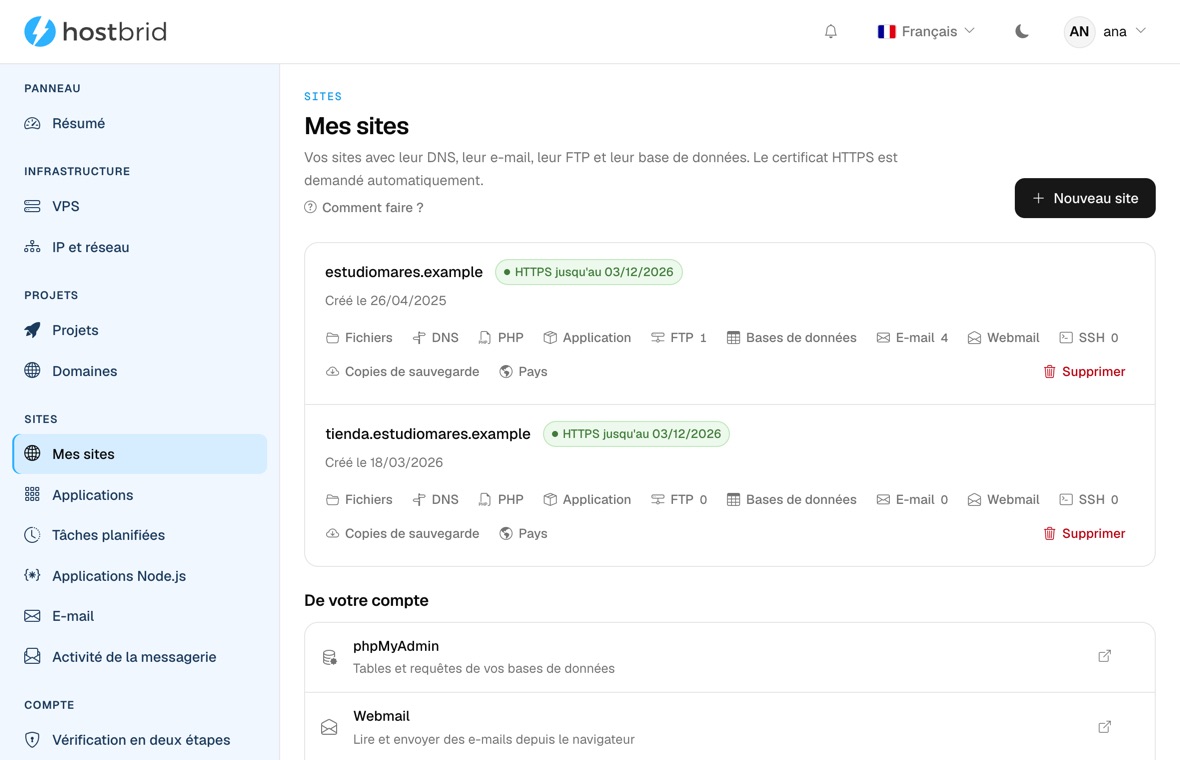Click 'Créé le 26/04/2025' text
The height and width of the screenshot is (760, 1180).
(385, 301)
